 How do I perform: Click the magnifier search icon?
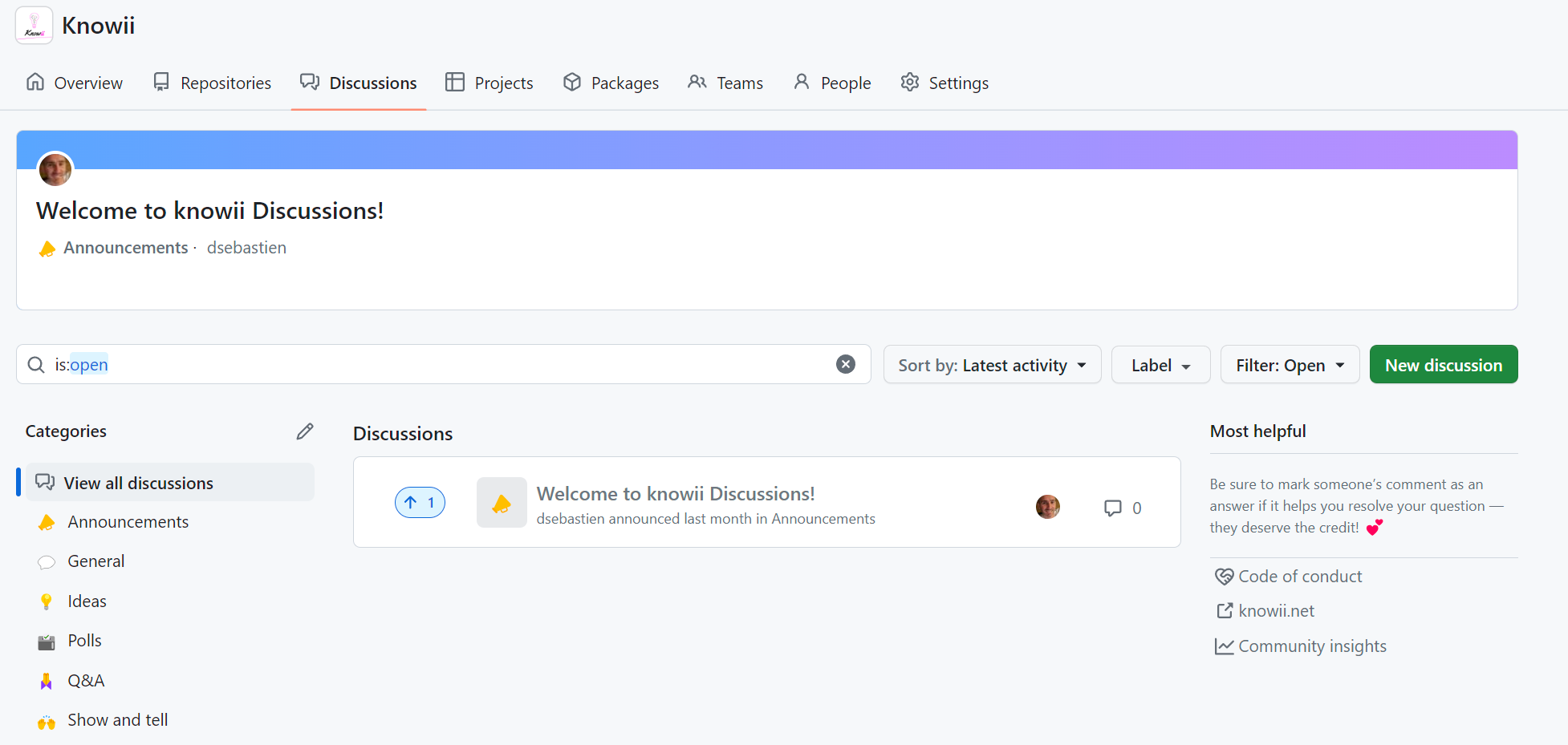pos(36,365)
